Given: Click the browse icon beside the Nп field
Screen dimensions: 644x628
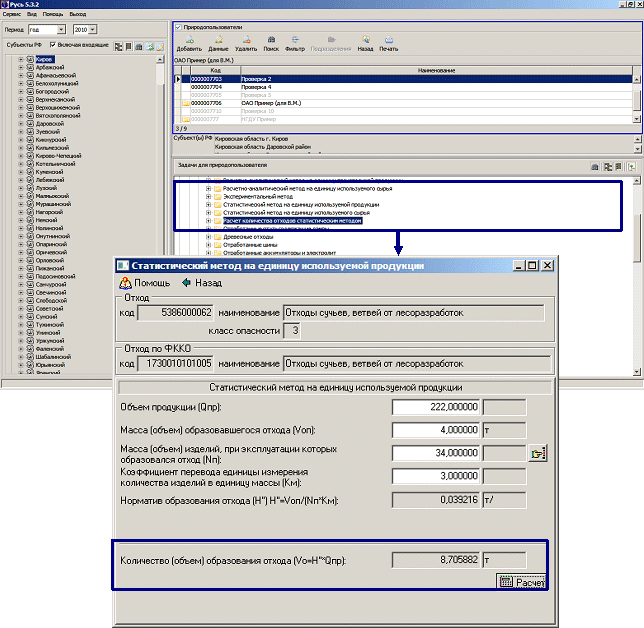Looking at the screenshot, I should [x=539, y=453].
